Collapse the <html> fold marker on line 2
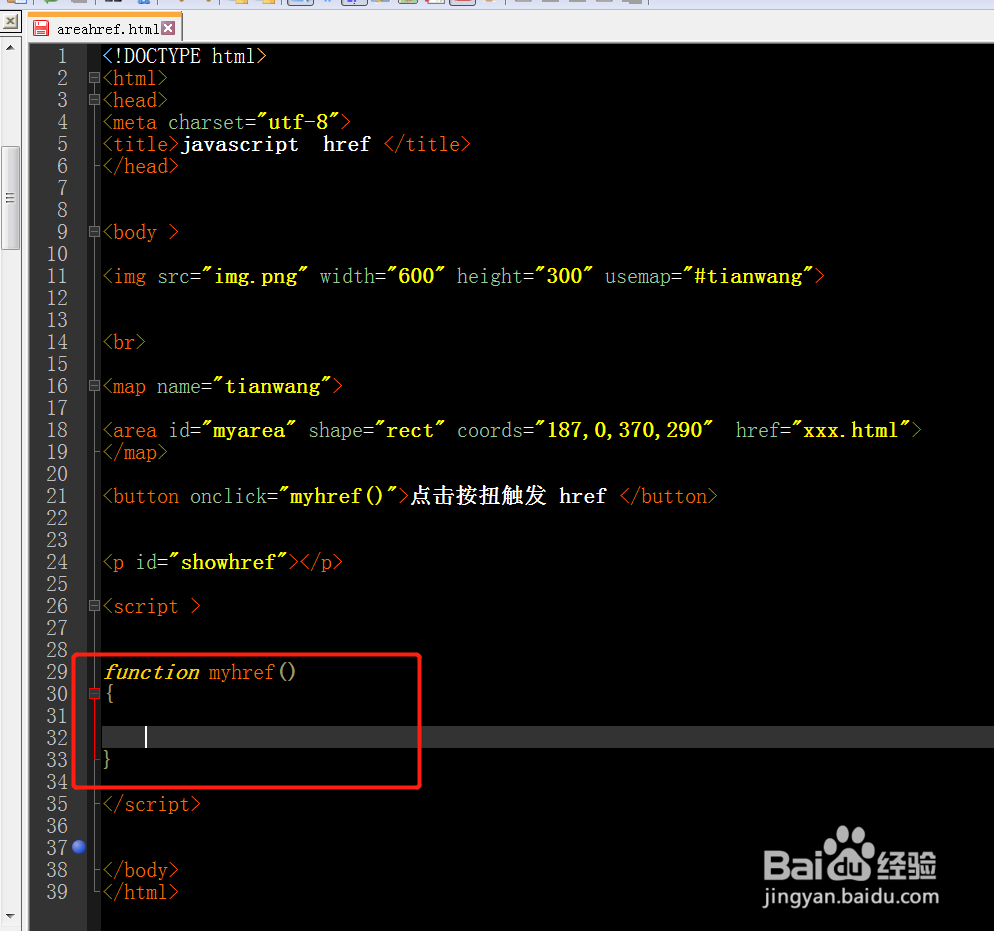This screenshot has width=994, height=931. [94, 78]
